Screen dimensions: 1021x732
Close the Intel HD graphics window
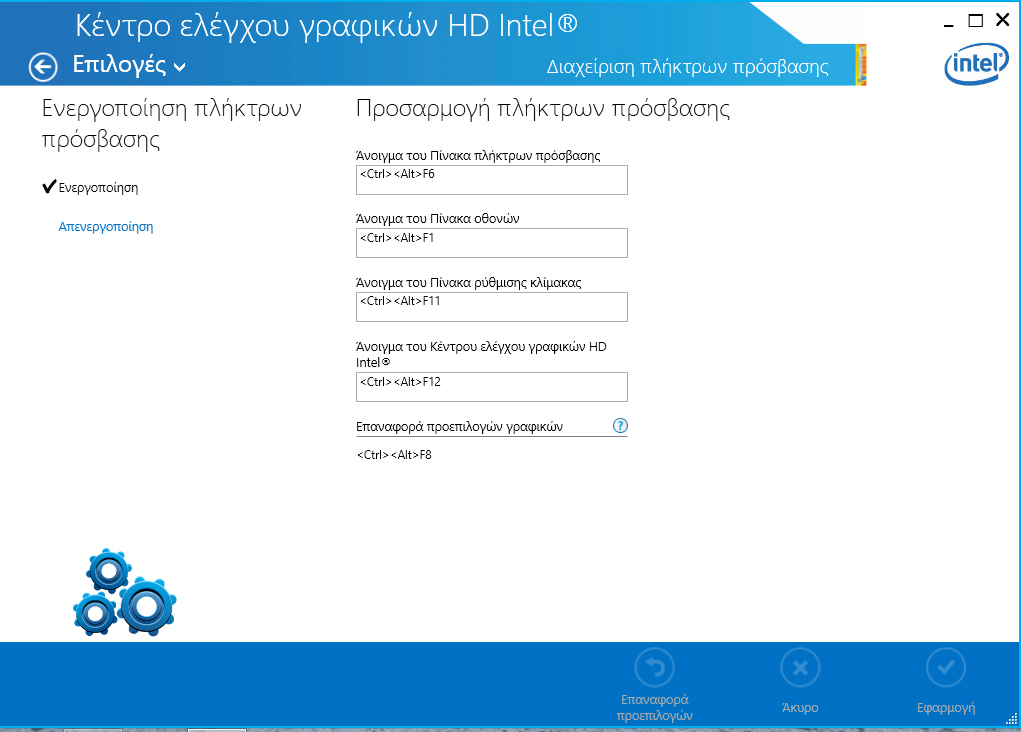[x=1003, y=20]
